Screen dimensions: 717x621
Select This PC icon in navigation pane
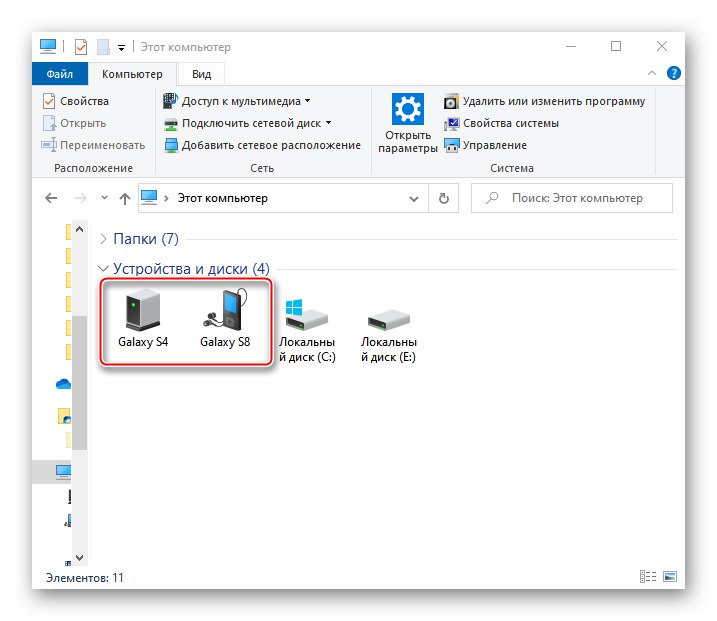(63, 471)
